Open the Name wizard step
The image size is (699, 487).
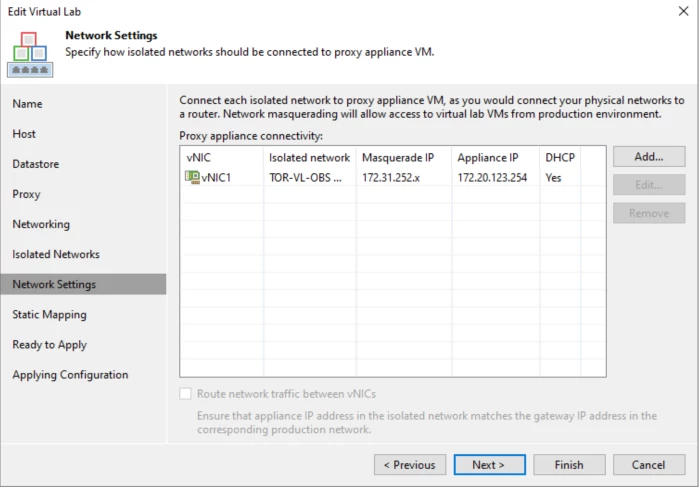27,104
